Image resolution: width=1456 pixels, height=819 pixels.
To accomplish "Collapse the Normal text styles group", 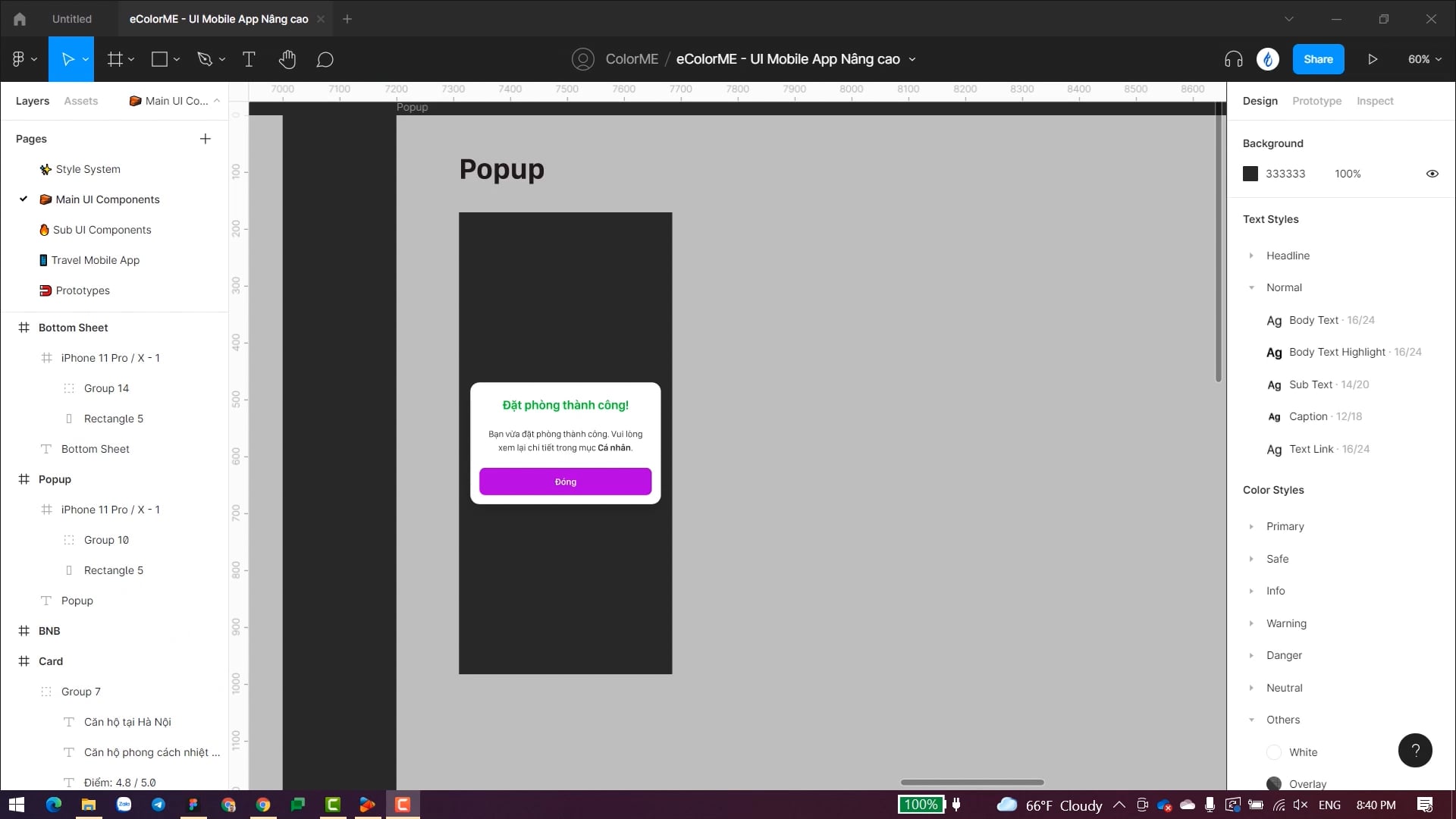I will [1251, 287].
